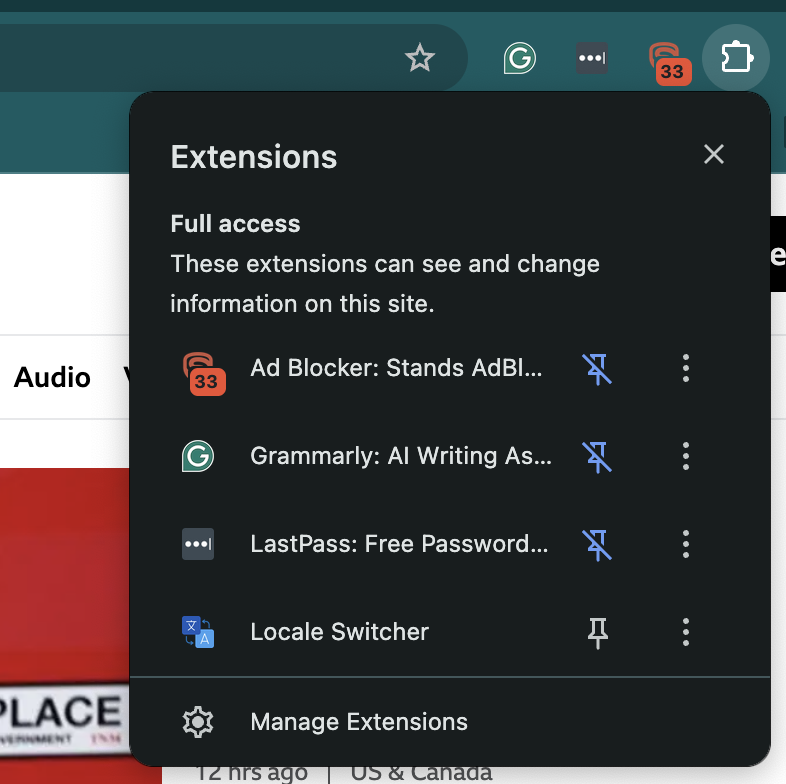Pin Locale Switcher to the toolbar
The image size is (786, 784).
click(598, 632)
